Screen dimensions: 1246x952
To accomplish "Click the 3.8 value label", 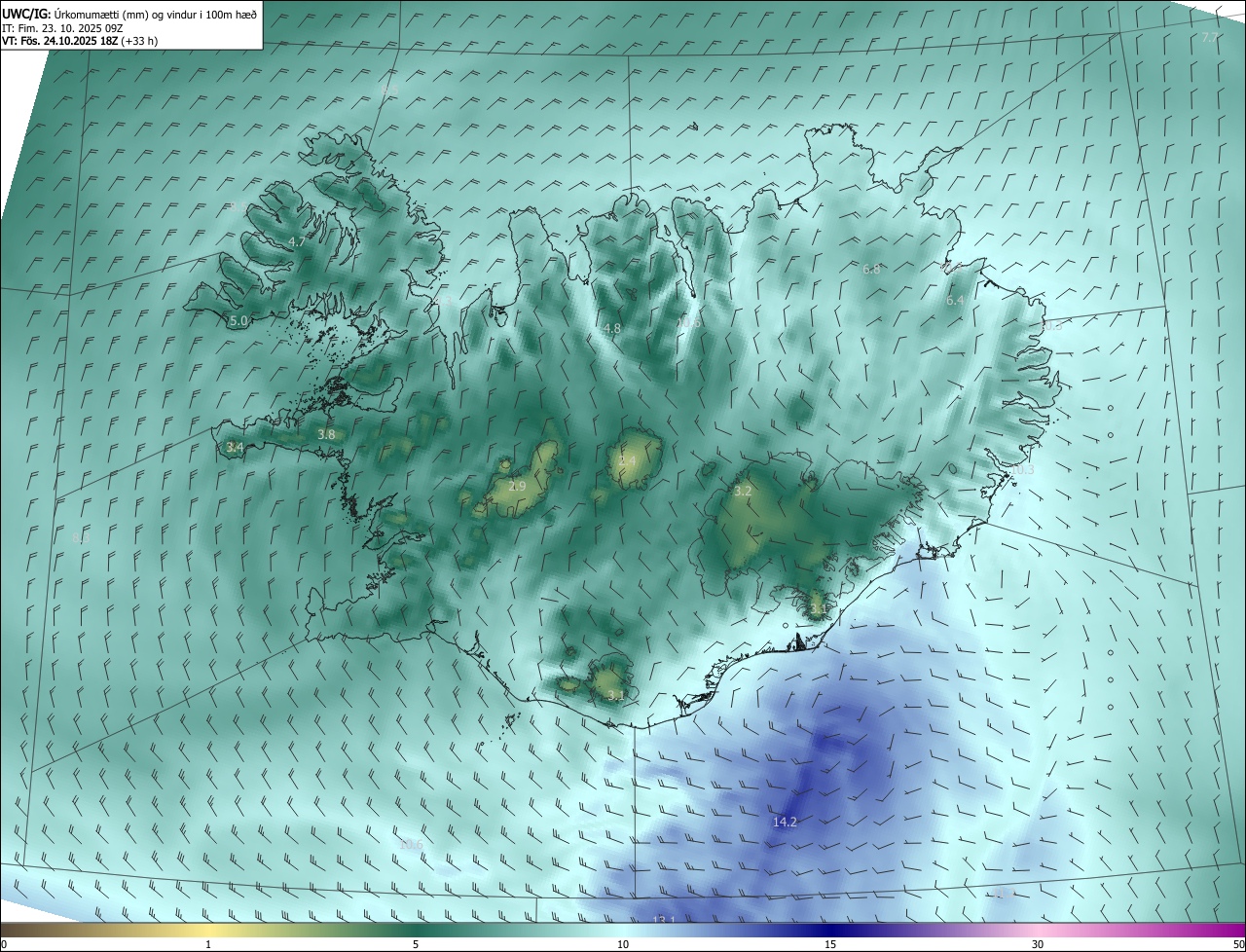I will point(326,434).
